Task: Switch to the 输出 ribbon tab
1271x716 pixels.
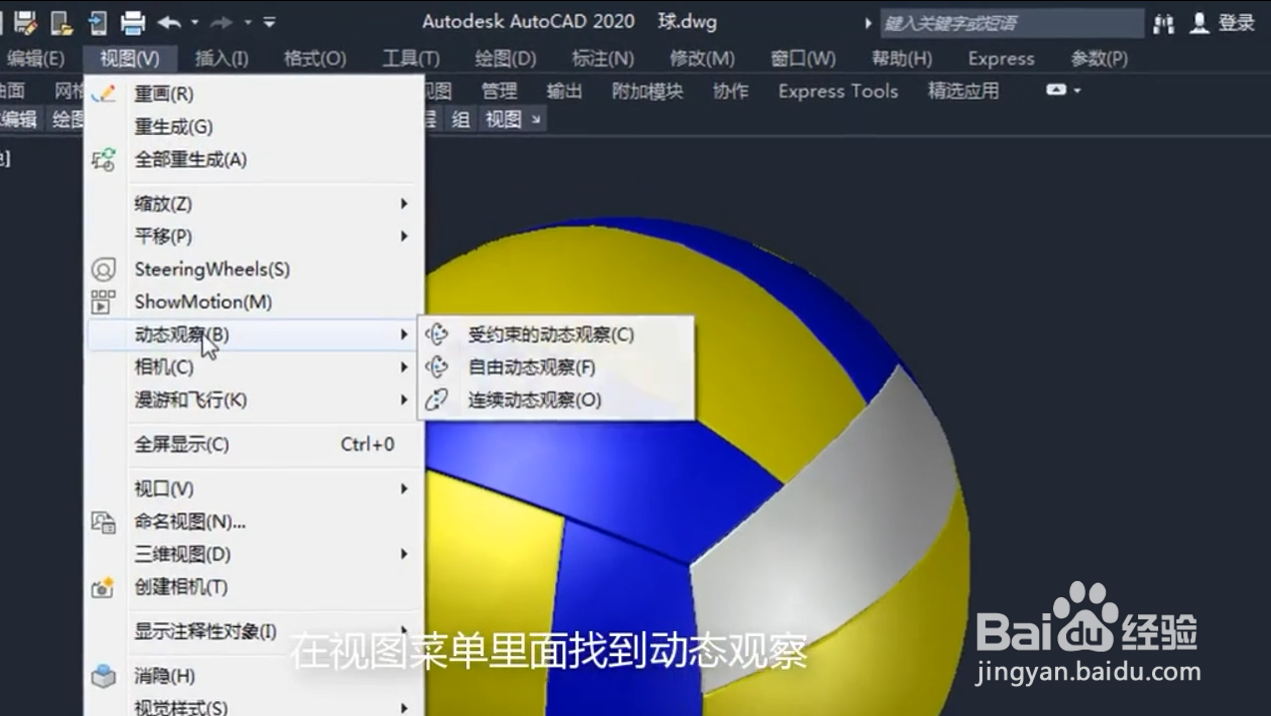Action: tap(564, 91)
